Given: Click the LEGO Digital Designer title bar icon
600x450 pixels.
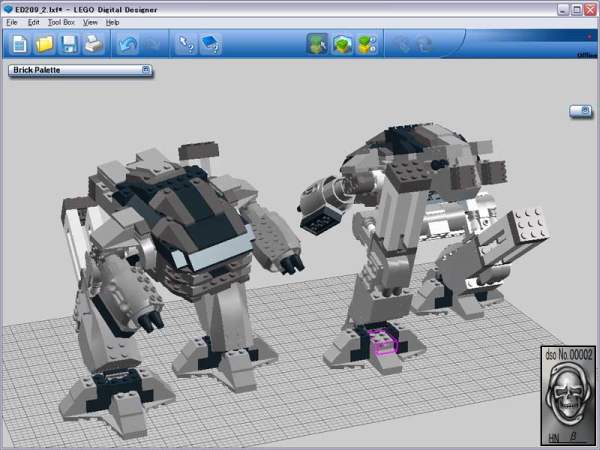Looking at the screenshot, I should (x=8, y=9).
